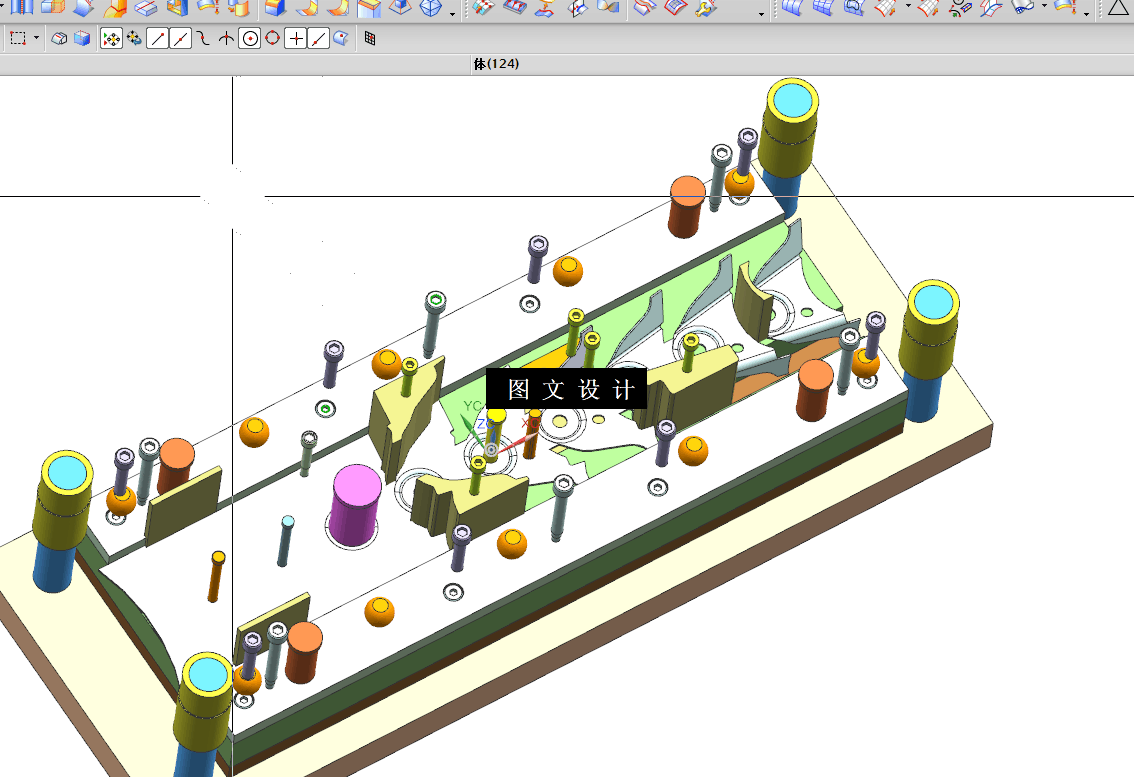The image size is (1134, 777).
Task: Click the blue cube on diamond frame icon
Action: click(400, 8)
